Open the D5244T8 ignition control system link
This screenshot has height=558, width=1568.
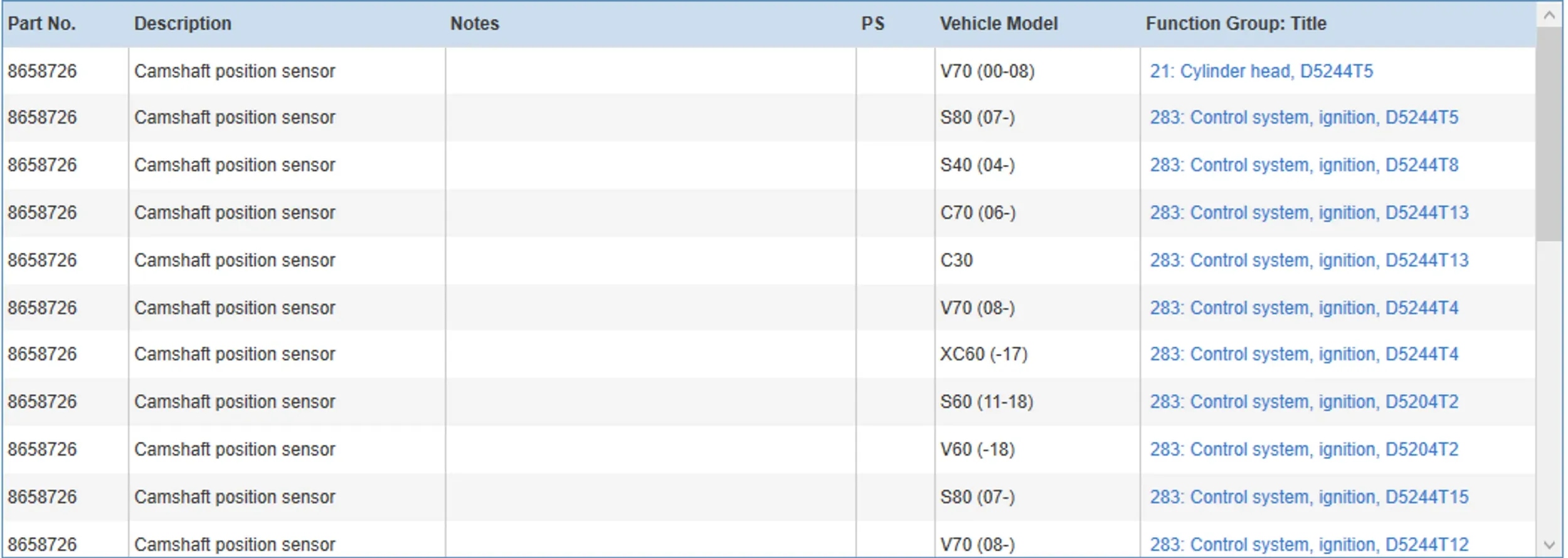1303,165
